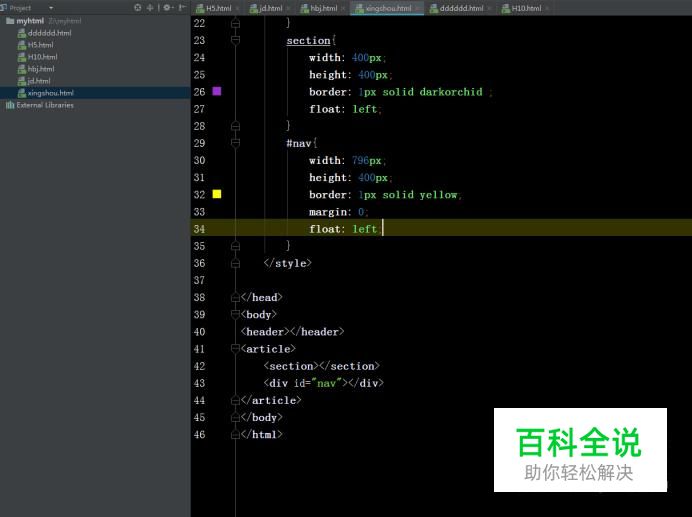Close the jd.html tab

point(288,8)
